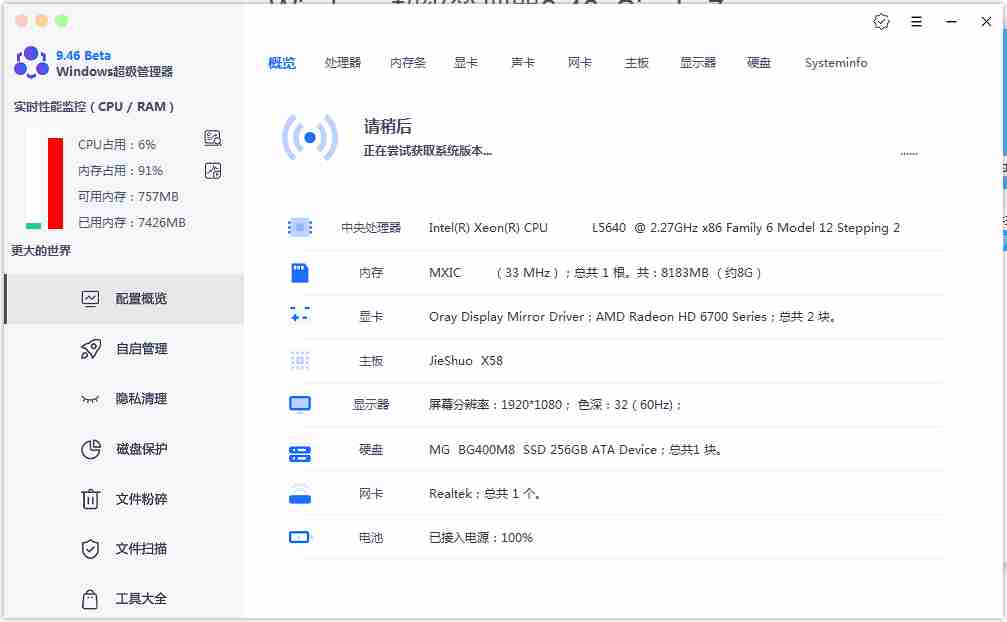Click the app logo icon

tap(31, 62)
